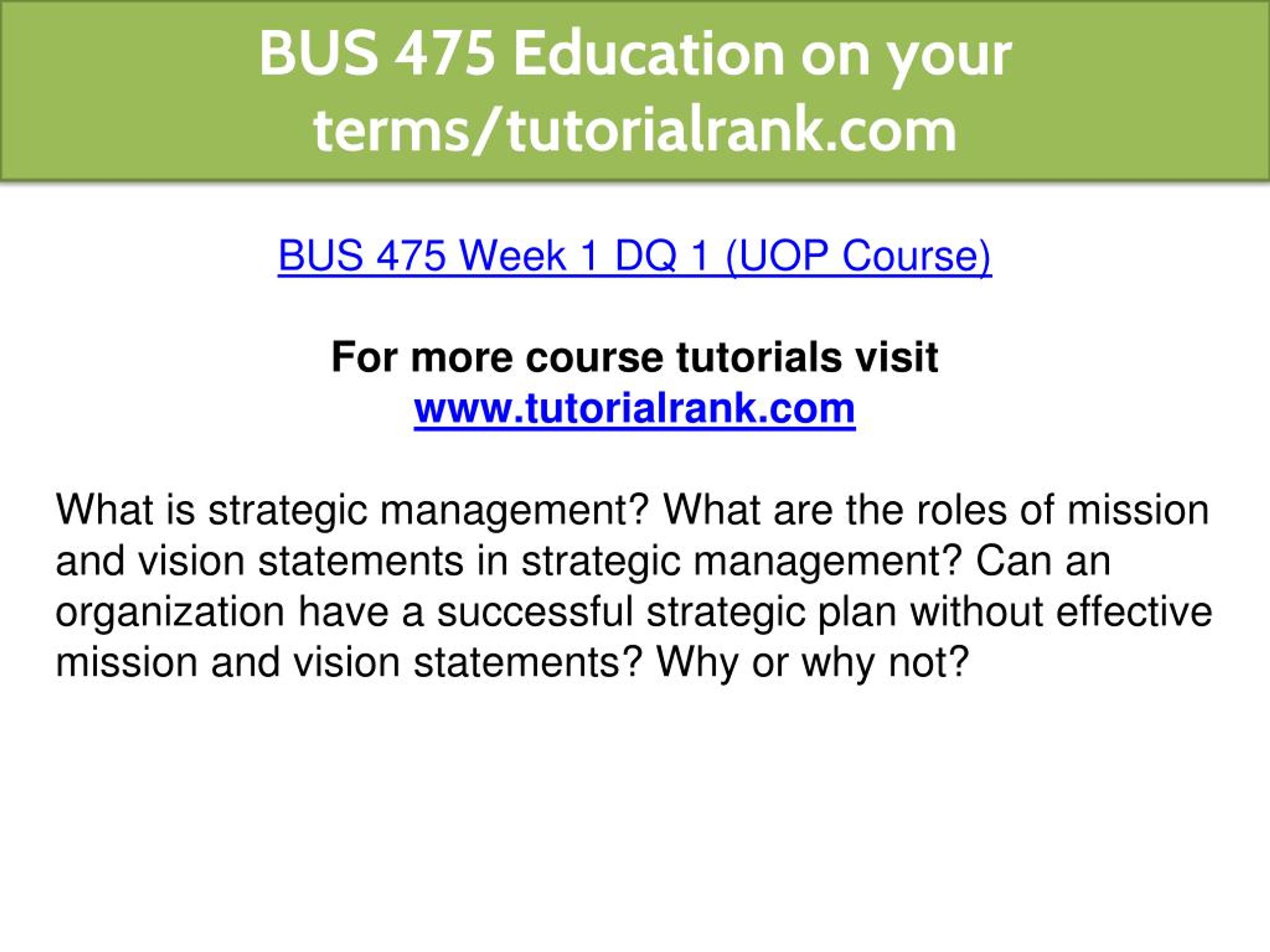Click the word 'without' in the paragraph
This screenshot has width=1270, height=952.
976,612
